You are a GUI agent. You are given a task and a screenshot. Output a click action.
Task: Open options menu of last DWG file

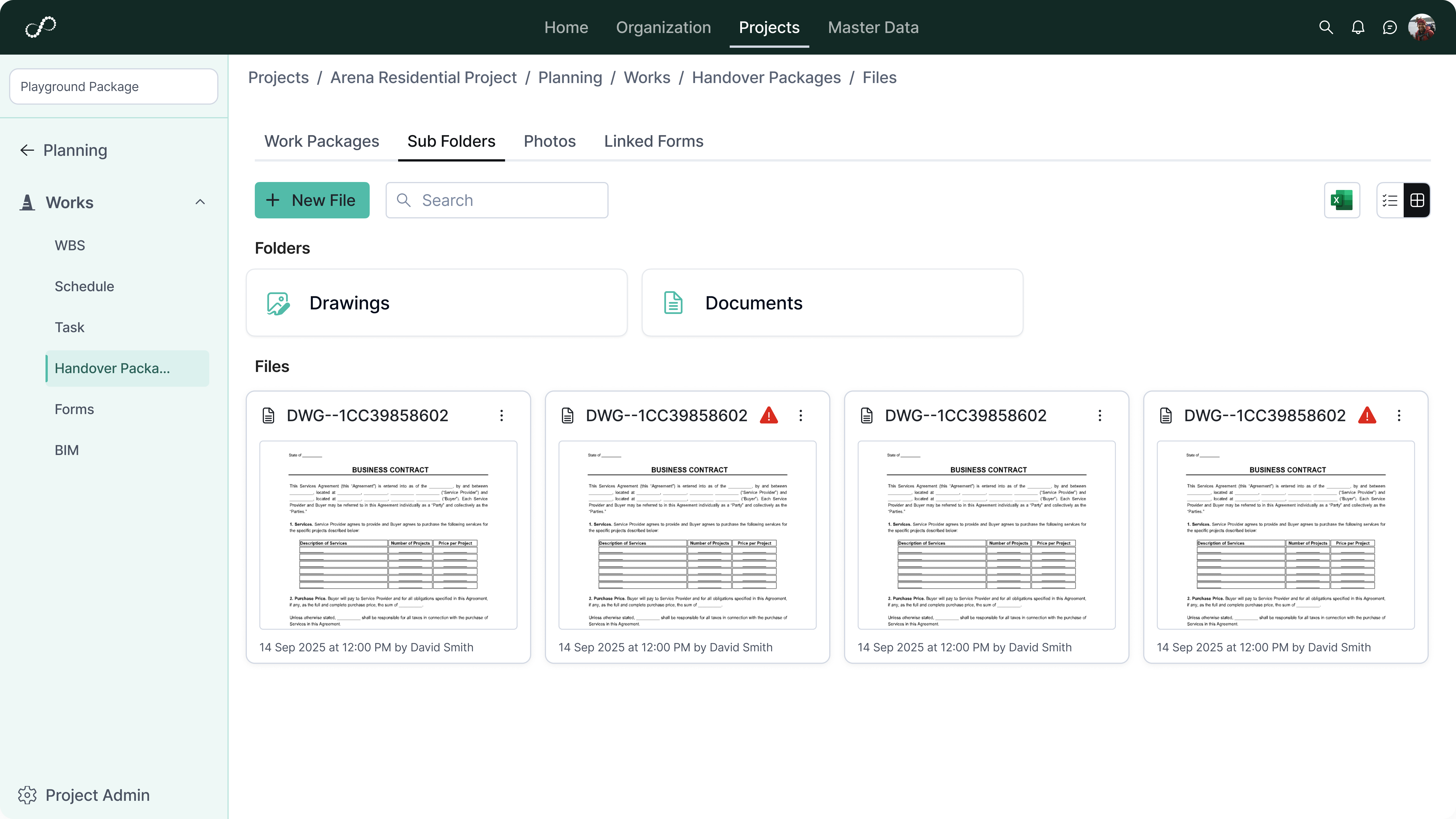click(1399, 415)
